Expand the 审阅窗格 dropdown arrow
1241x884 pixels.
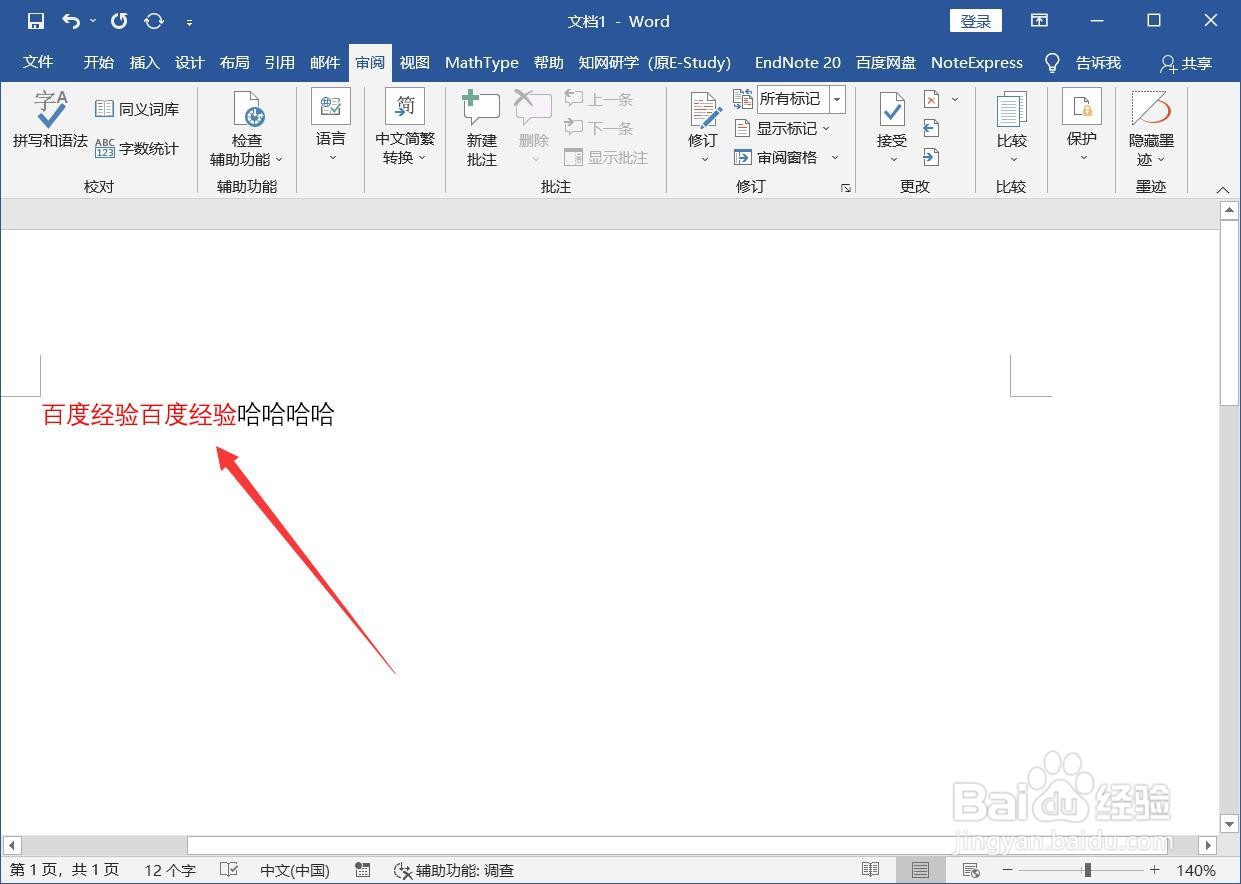835,158
